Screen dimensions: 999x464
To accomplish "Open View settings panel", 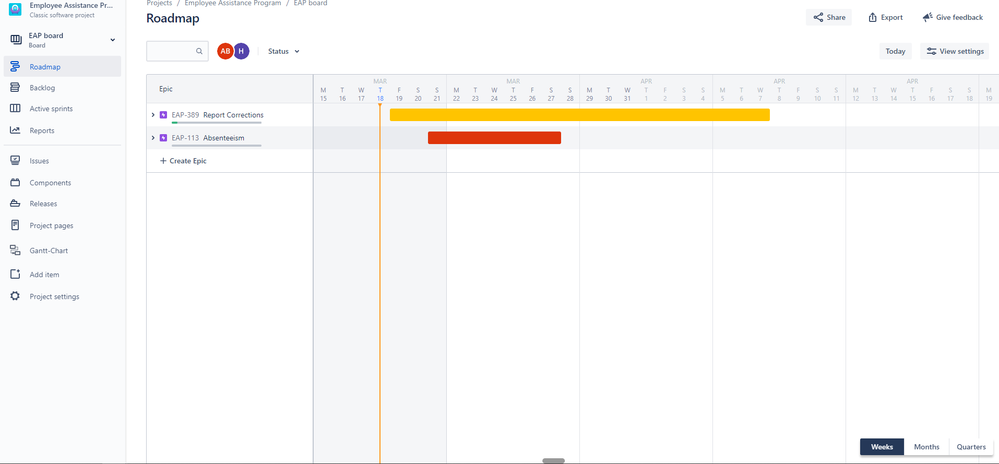I will coord(954,52).
